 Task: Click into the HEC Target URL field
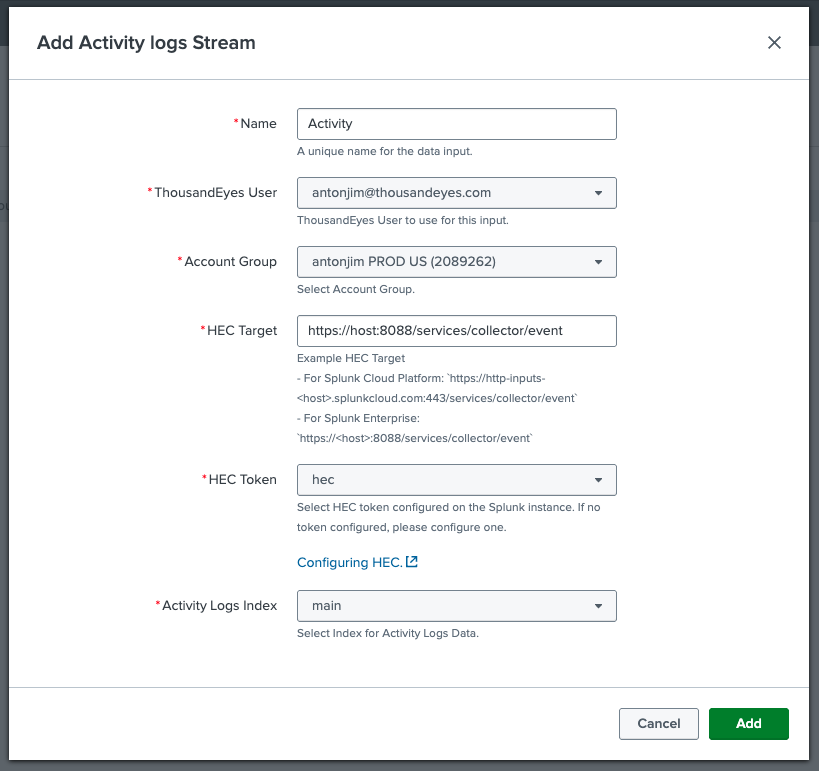(x=456, y=331)
